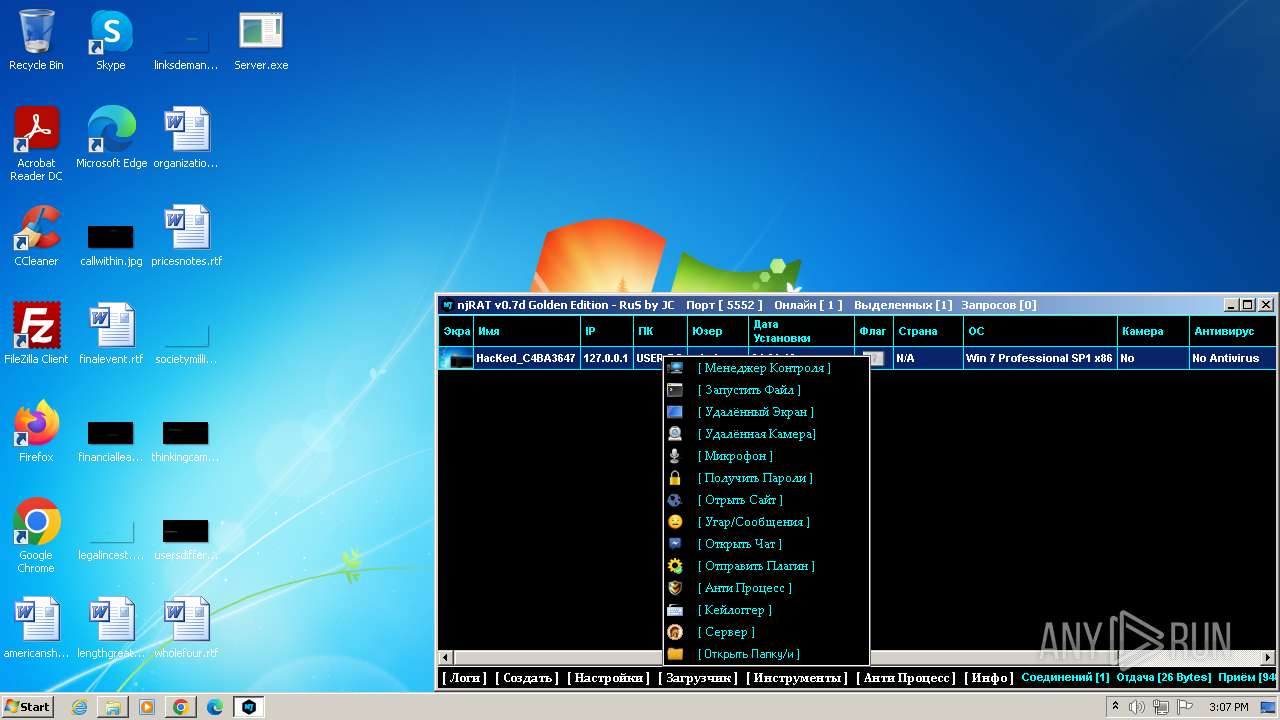Viewport: 1280px width, 720px height.
Task: Sort by Страна column header
Action: click(x=928, y=331)
